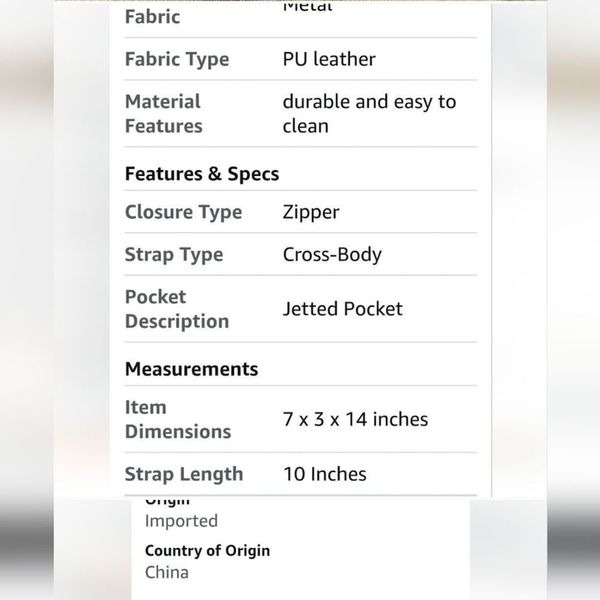Click the Measurements heading
The image size is (600, 600).
191,369
